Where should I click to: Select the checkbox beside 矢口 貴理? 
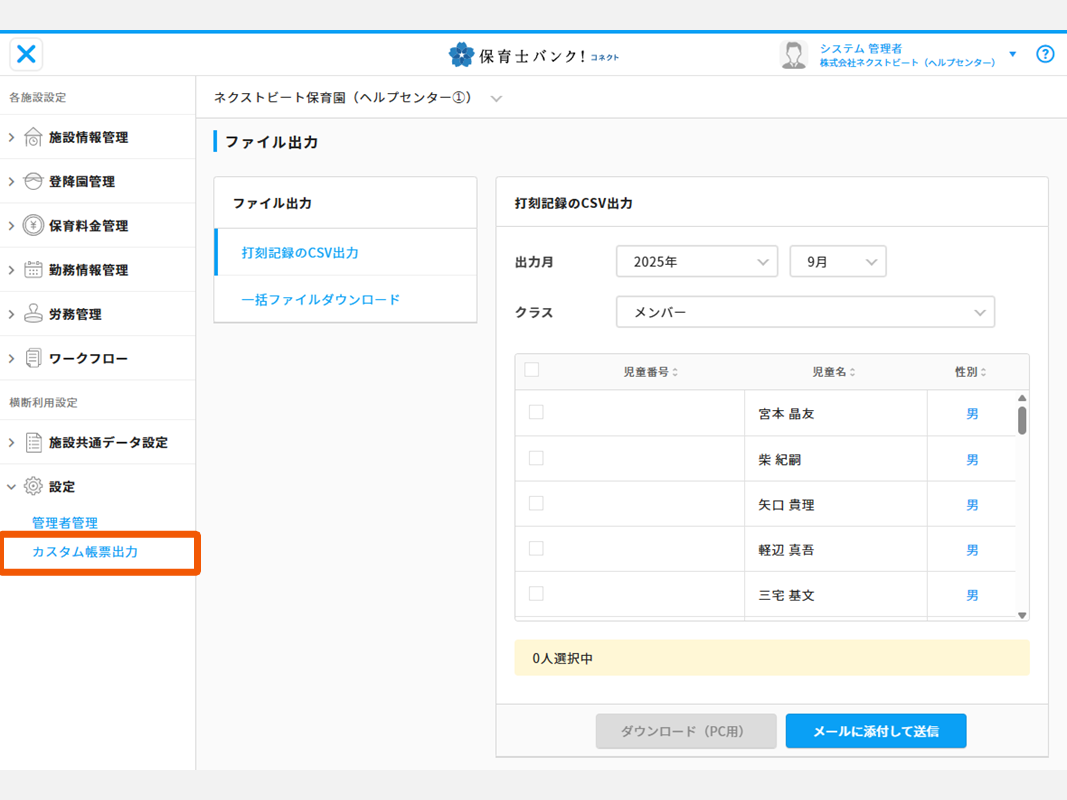(536, 503)
